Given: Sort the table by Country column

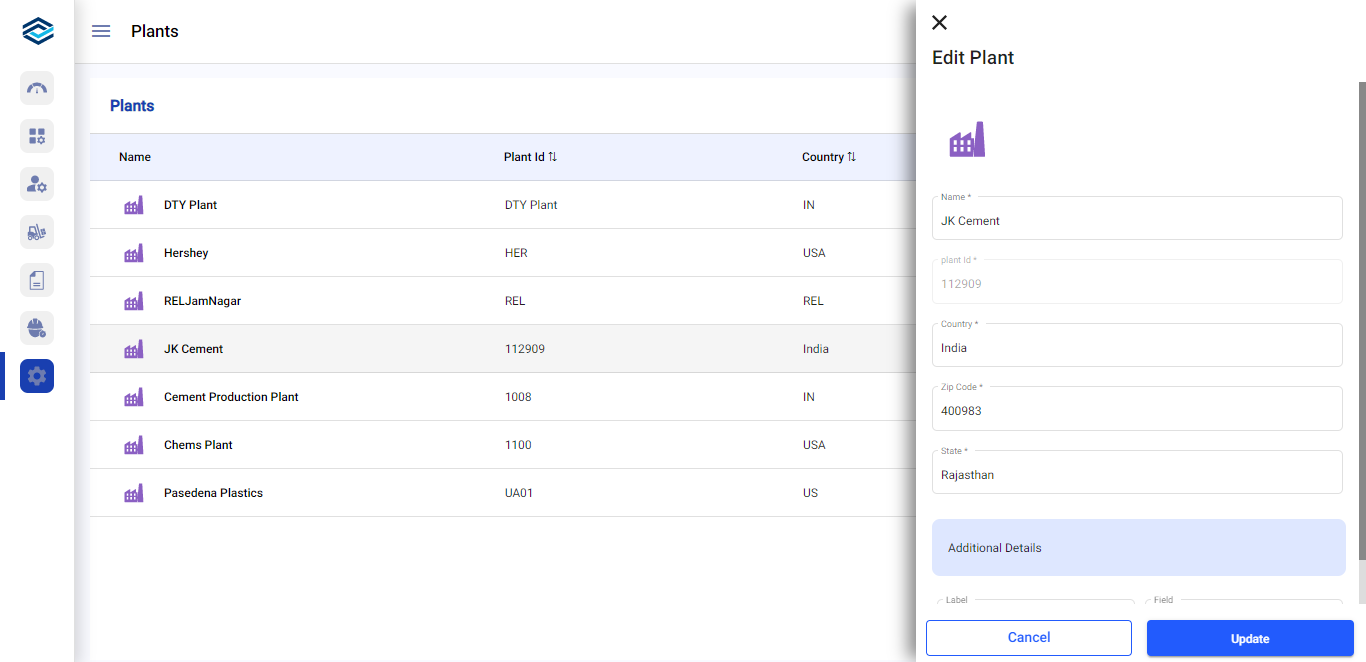Looking at the screenshot, I should (x=851, y=157).
